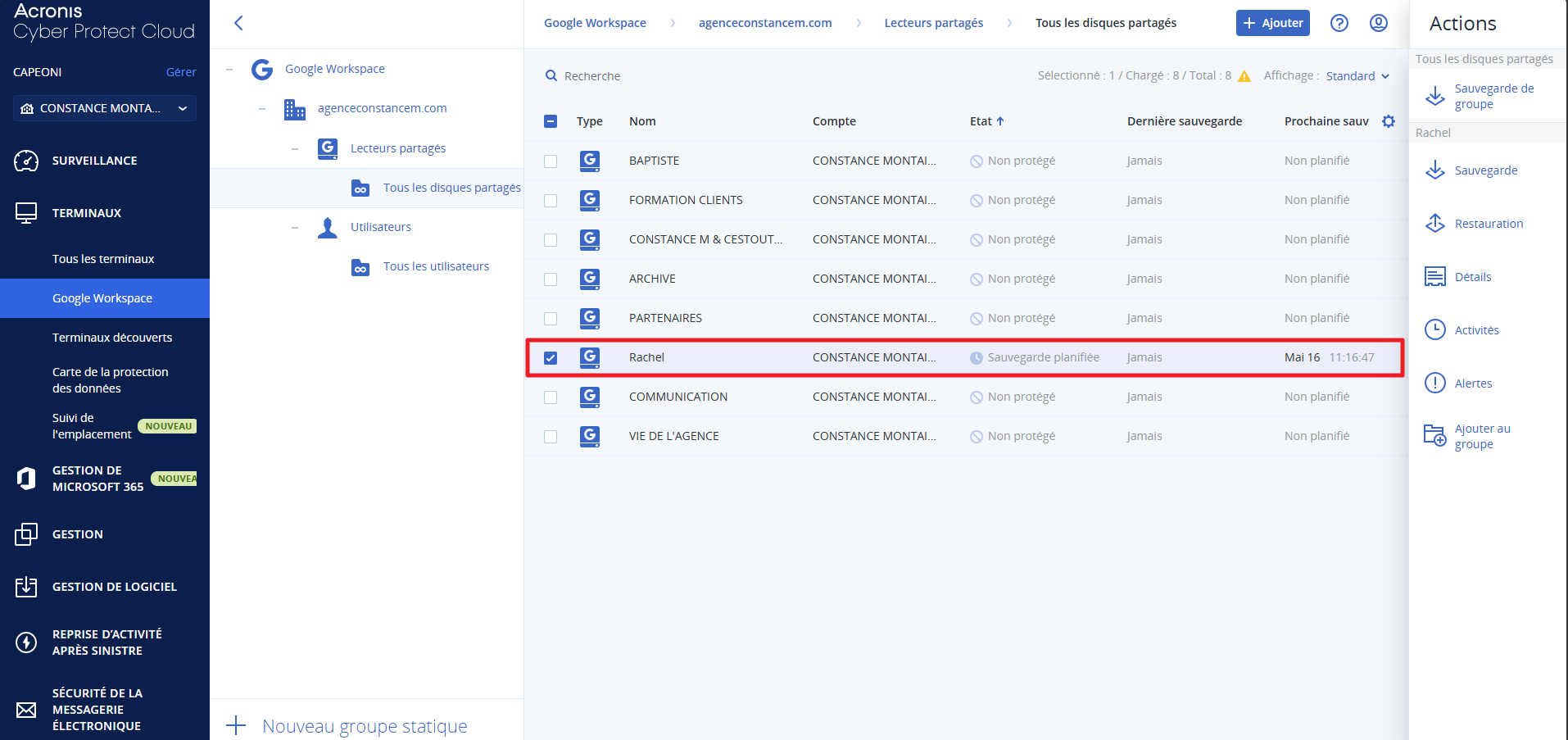This screenshot has width=1568, height=740.
Task: Click the help question mark icon
Action: (x=1339, y=23)
